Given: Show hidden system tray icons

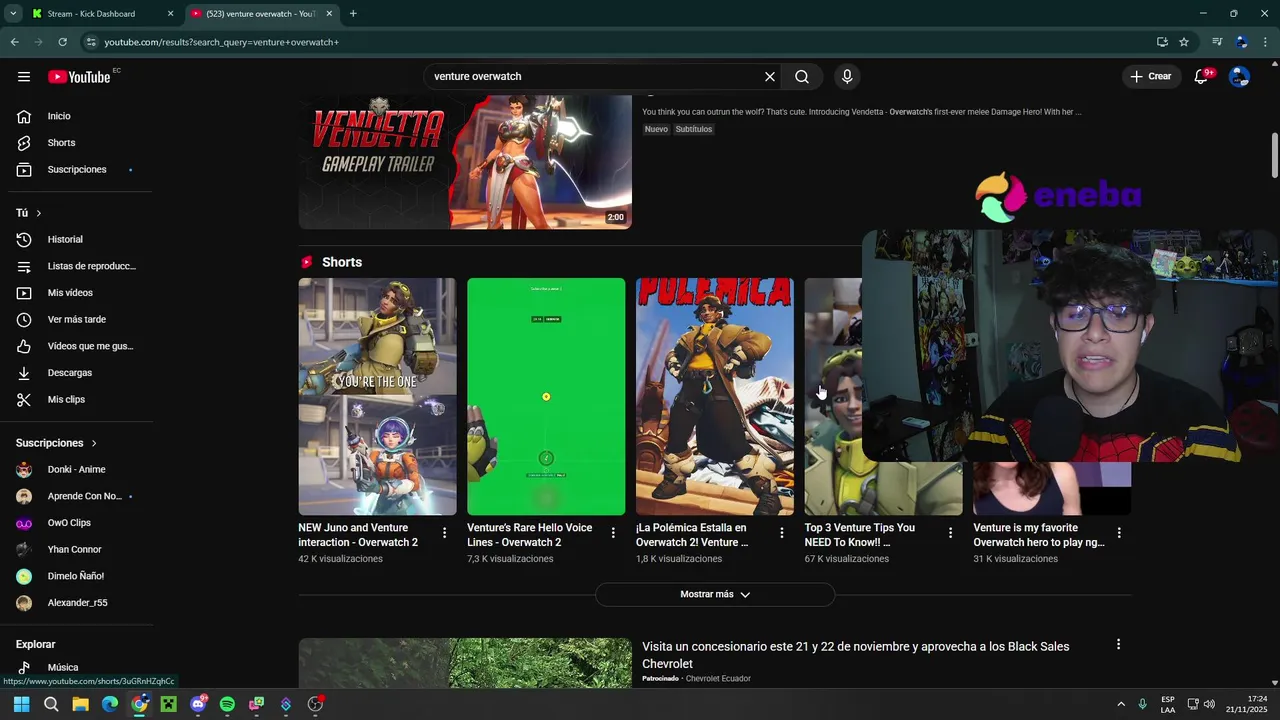Looking at the screenshot, I should click(x=1121, y=704).
